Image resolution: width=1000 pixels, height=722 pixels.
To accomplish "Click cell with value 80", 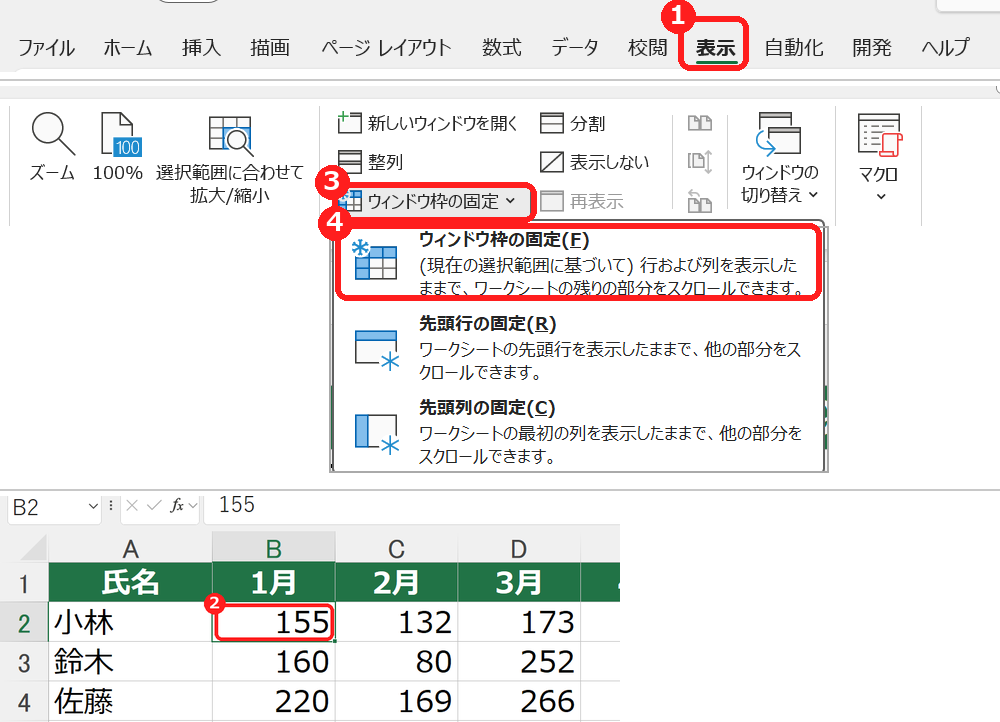I will point(396,661).
